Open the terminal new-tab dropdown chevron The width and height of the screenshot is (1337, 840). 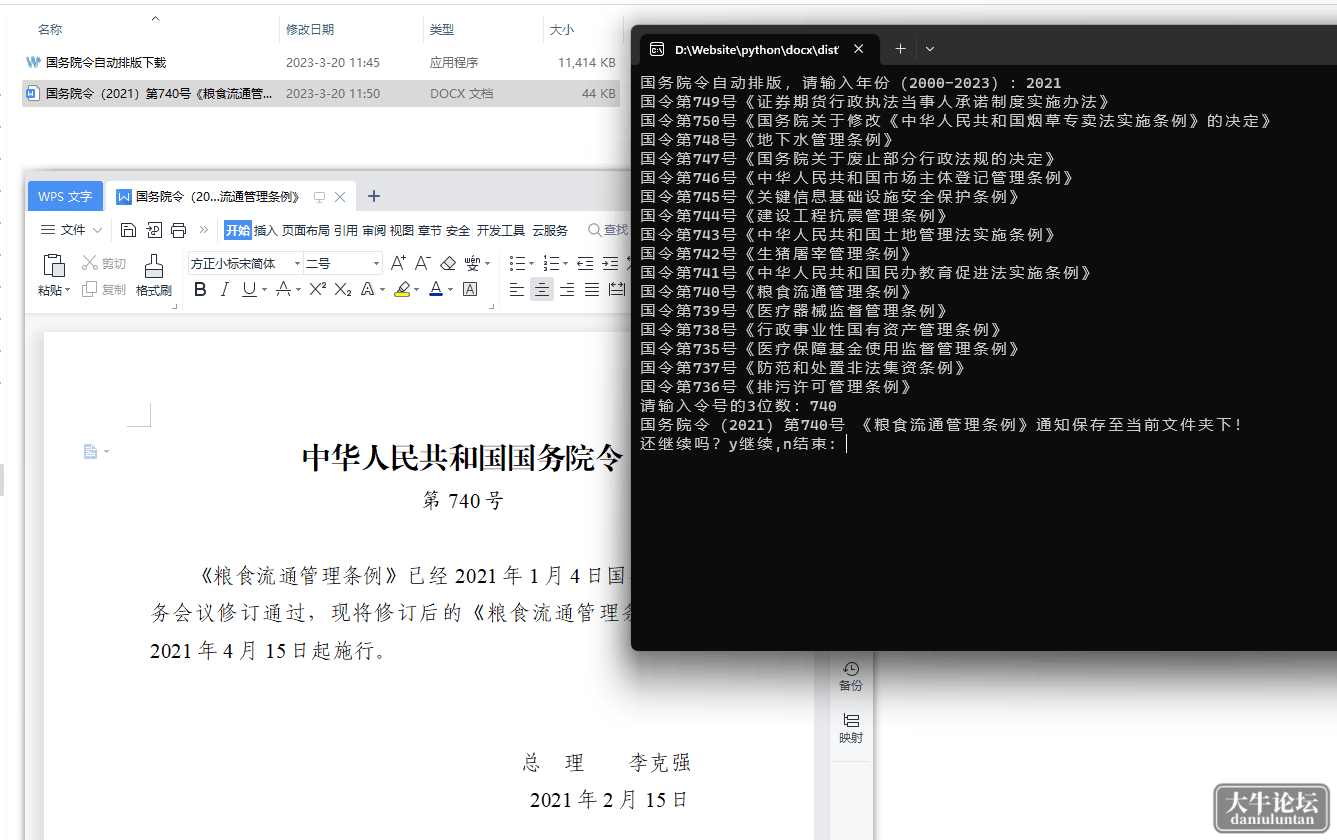(930, 48)
